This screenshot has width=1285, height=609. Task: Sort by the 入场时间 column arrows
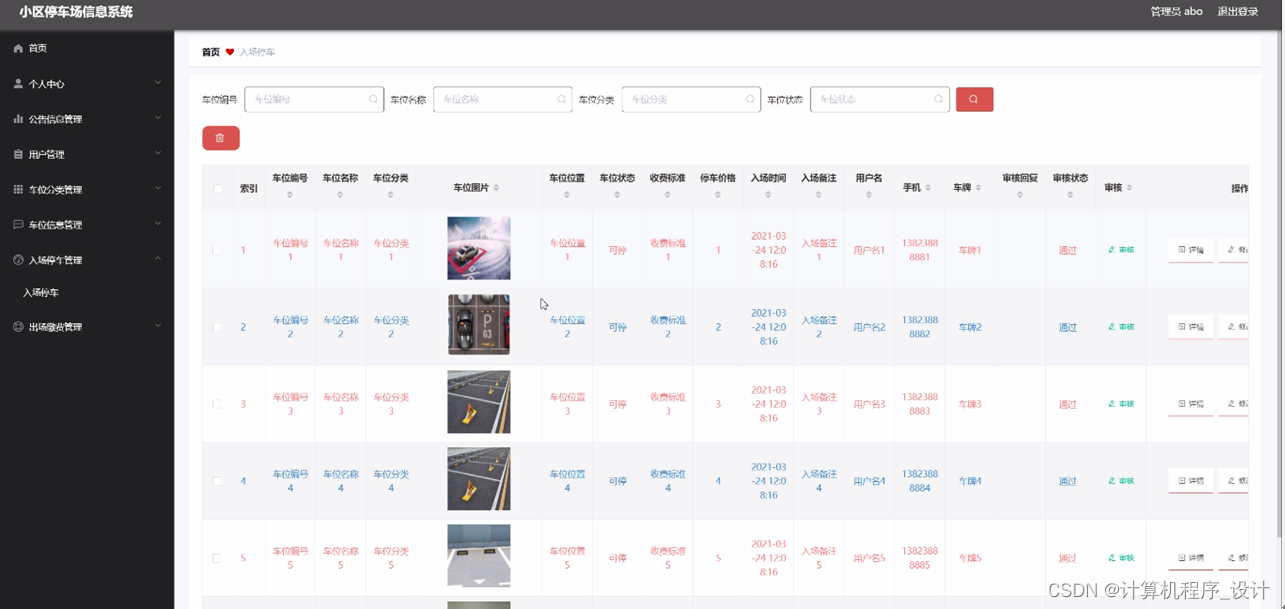[x=768, y=195]
